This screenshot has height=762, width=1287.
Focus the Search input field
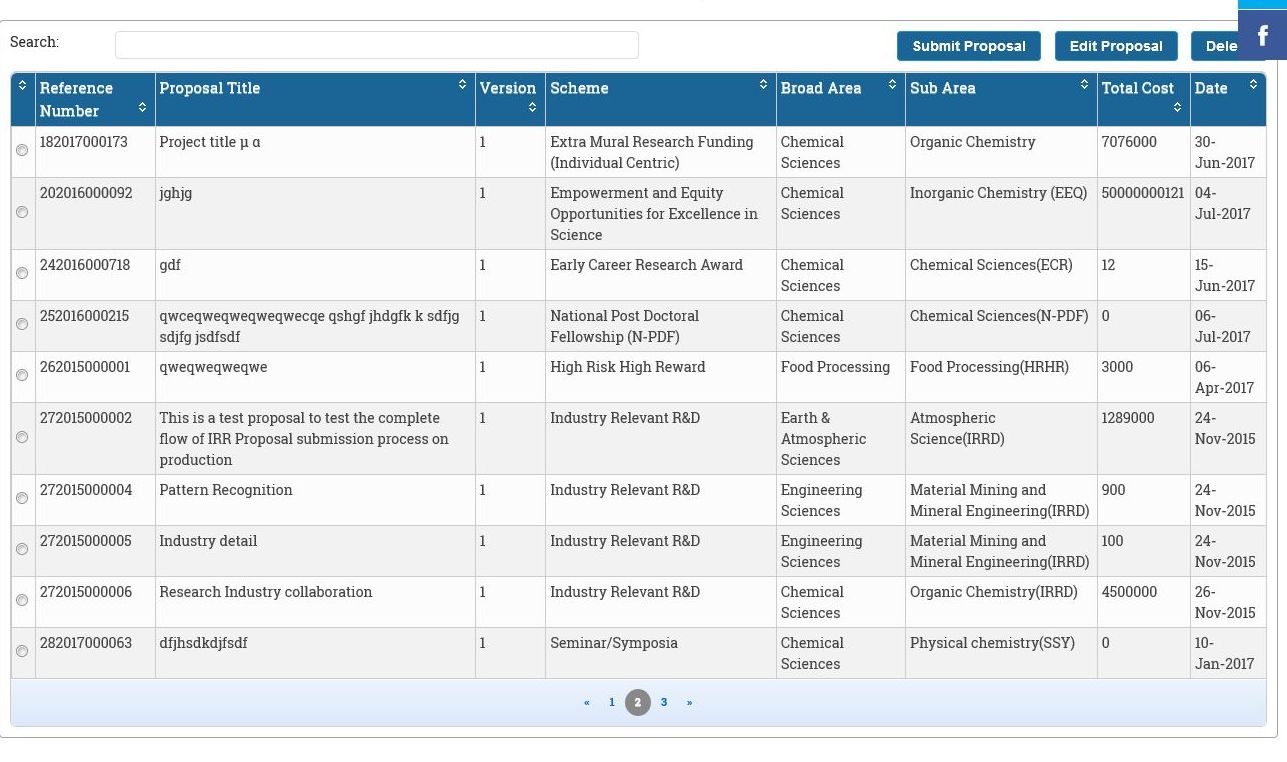tap(377, 45)
